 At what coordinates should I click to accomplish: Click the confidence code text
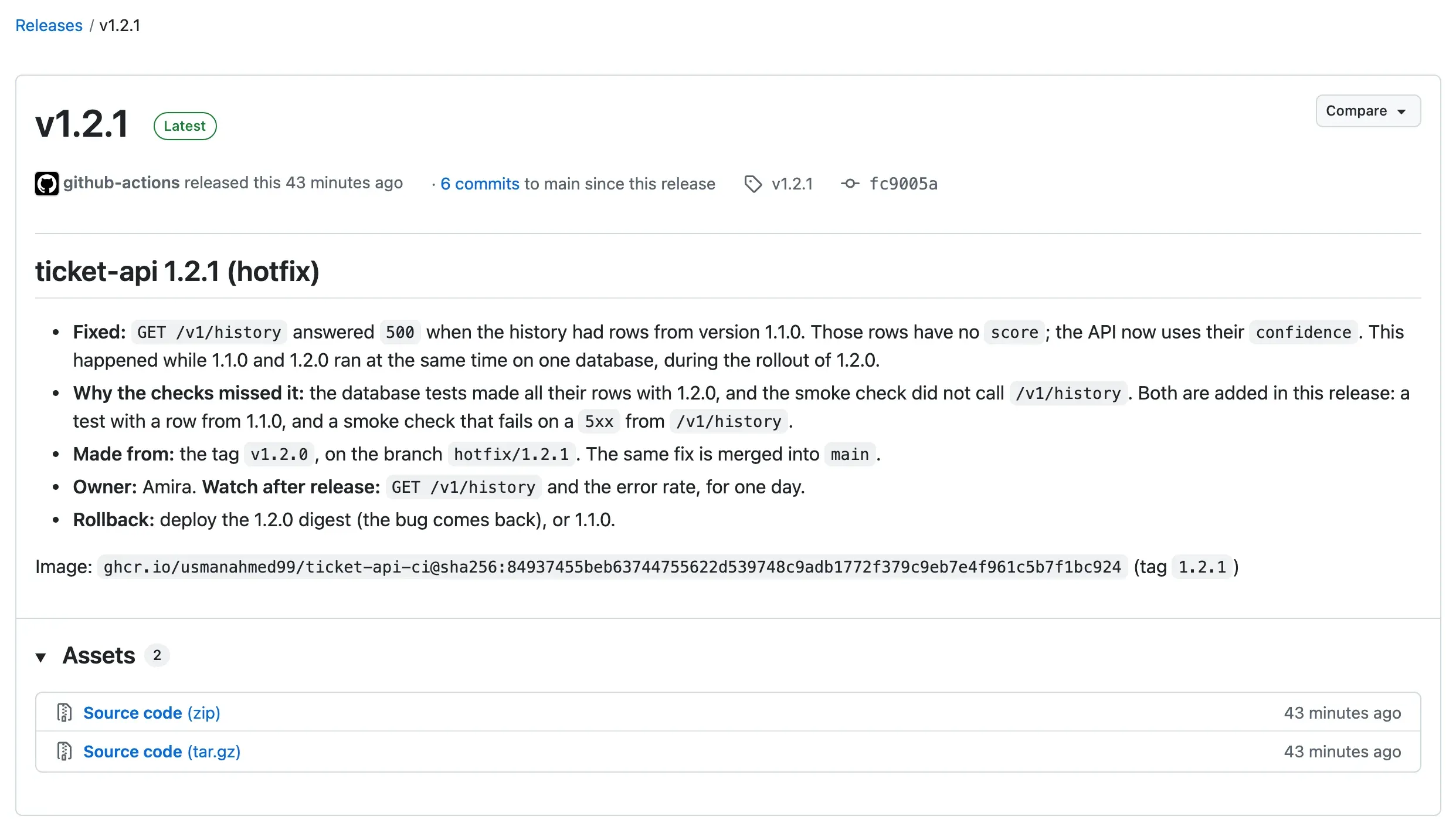pos(1304,332)
